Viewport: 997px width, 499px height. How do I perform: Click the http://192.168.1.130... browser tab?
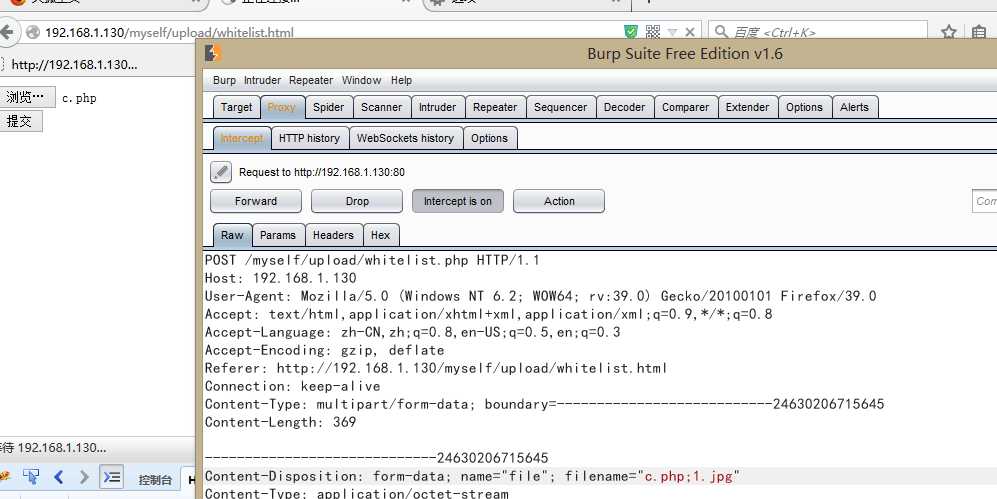coord(73,64)
